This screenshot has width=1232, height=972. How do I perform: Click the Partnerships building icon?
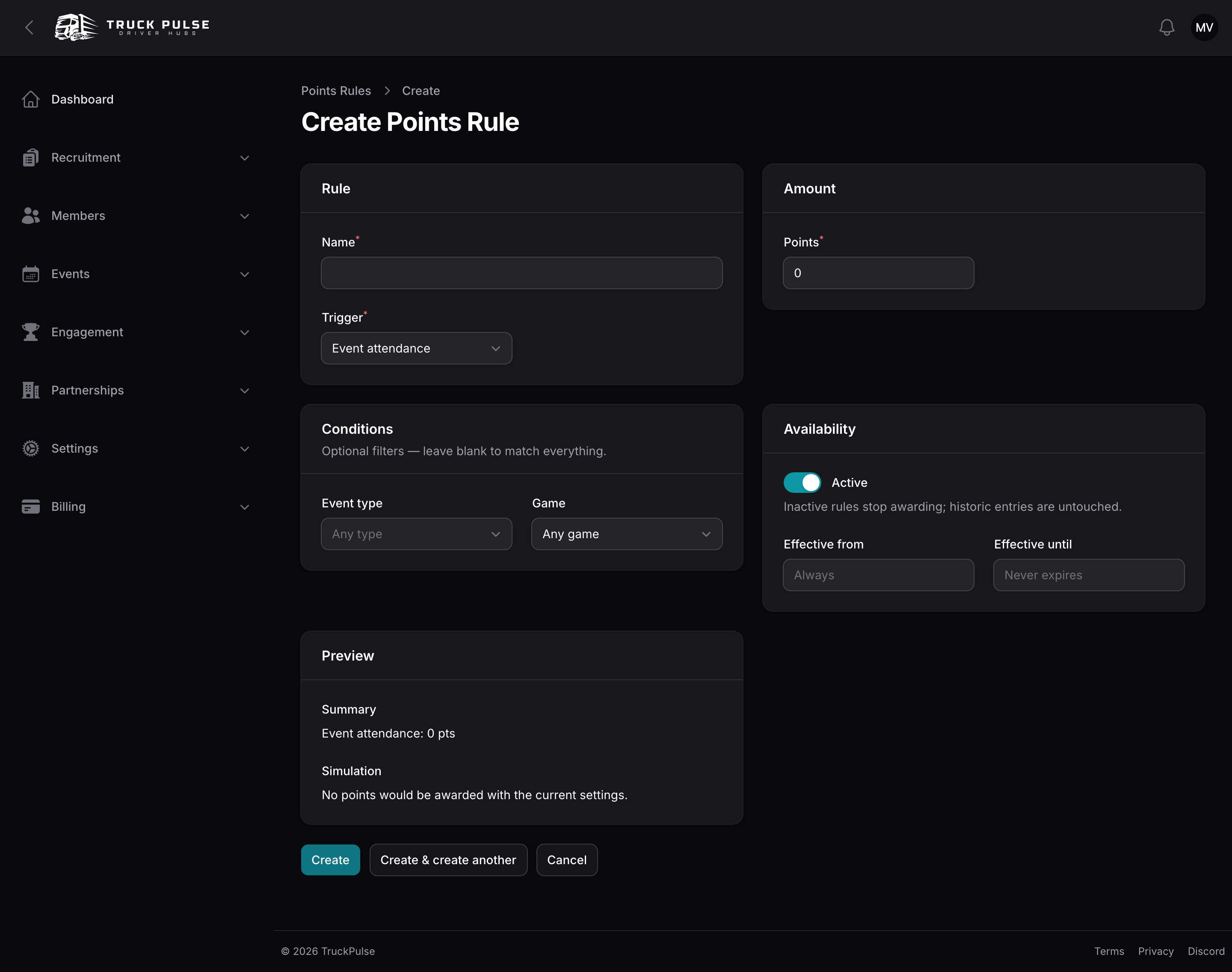pos(31,391)
